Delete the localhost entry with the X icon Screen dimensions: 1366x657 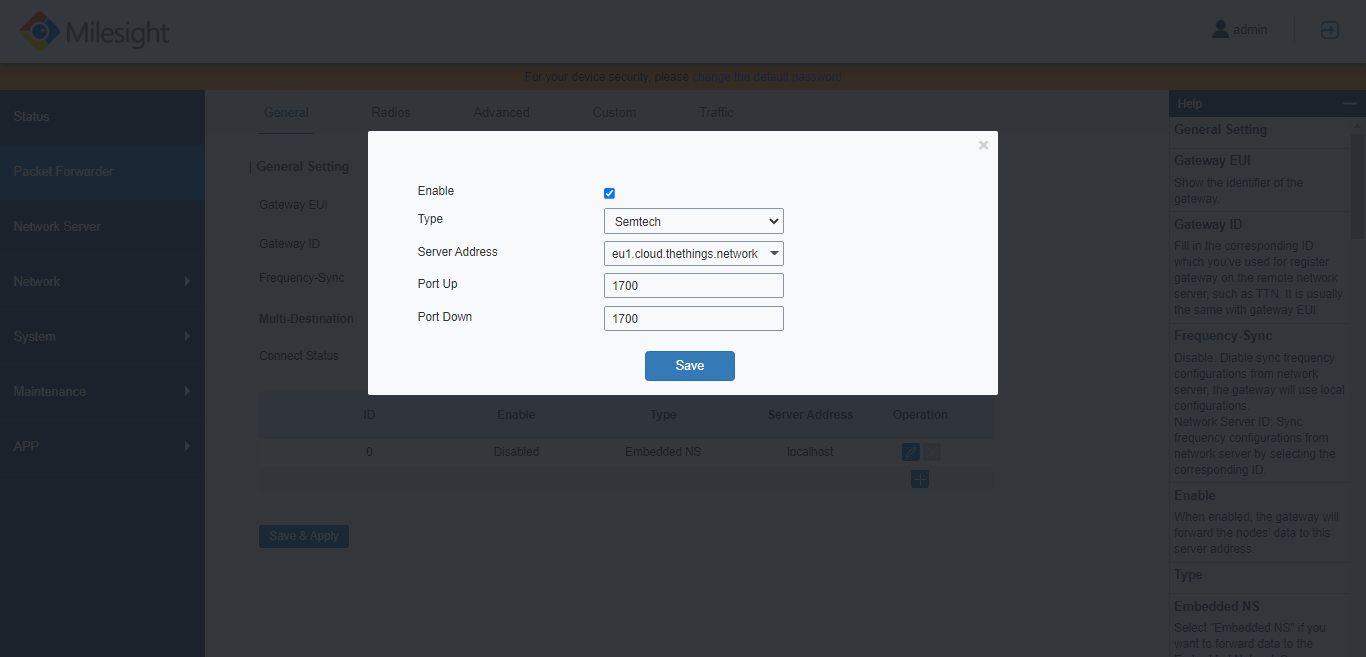click(x=931, y=451)
